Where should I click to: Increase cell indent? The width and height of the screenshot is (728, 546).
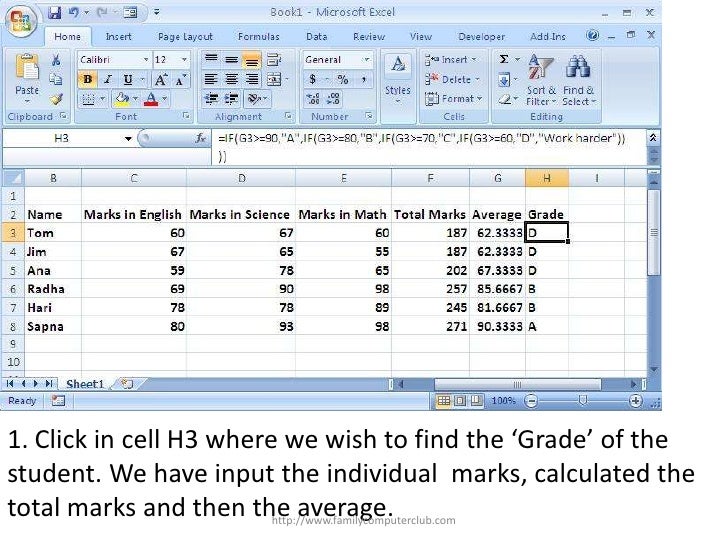[x=231, y=98]
